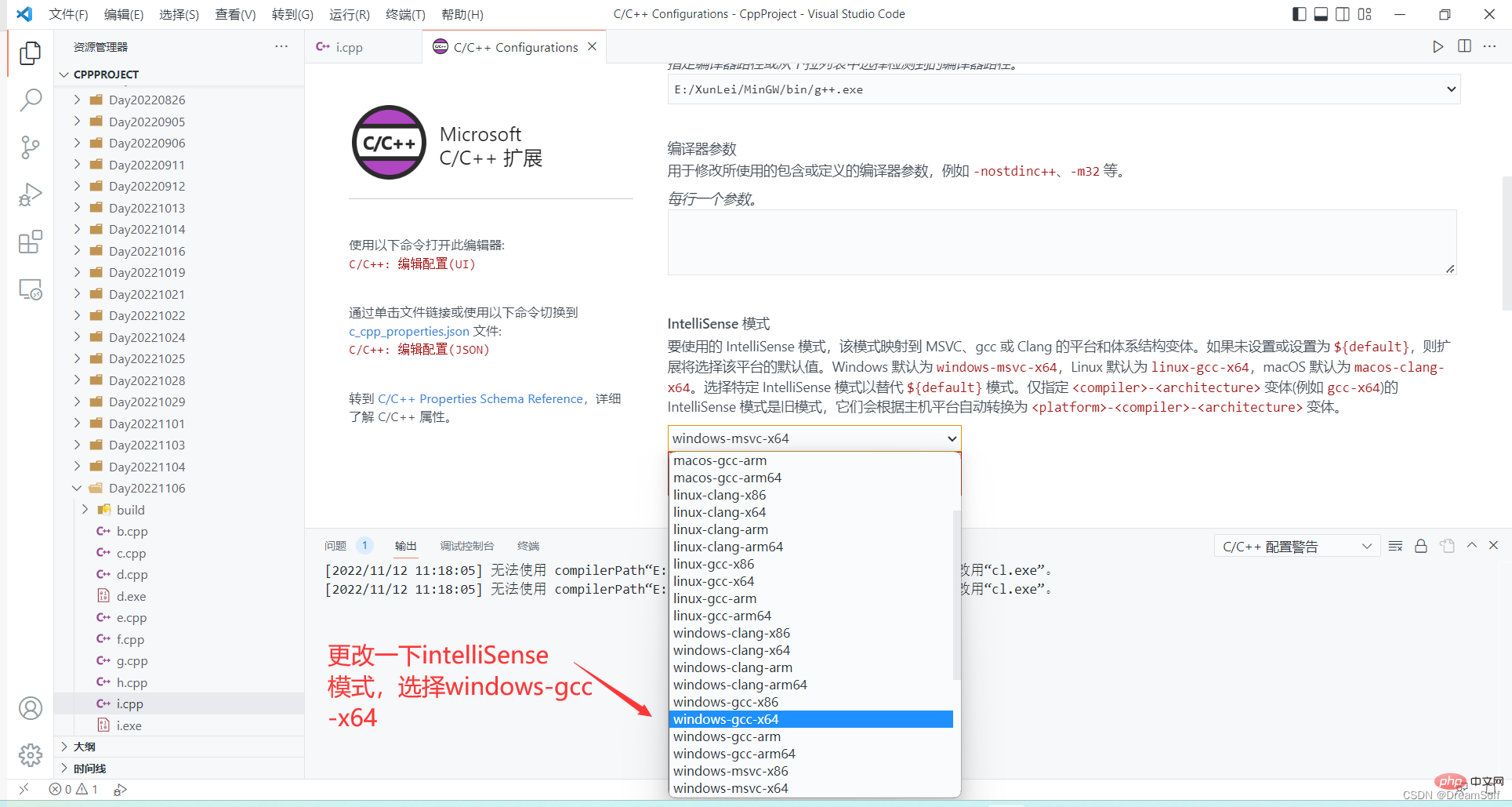The image size is (1512, 807).
Task: Click the IntelliSense mode list scrollbar
Action: coord(956,594)
